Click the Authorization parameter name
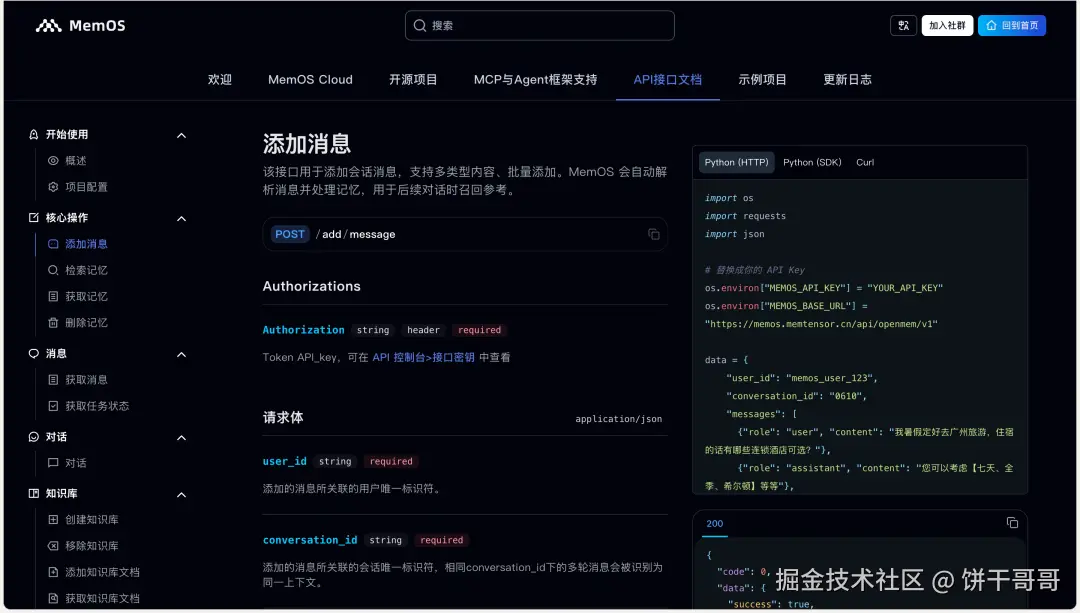Screen dimensions: 1080x613 303,330
